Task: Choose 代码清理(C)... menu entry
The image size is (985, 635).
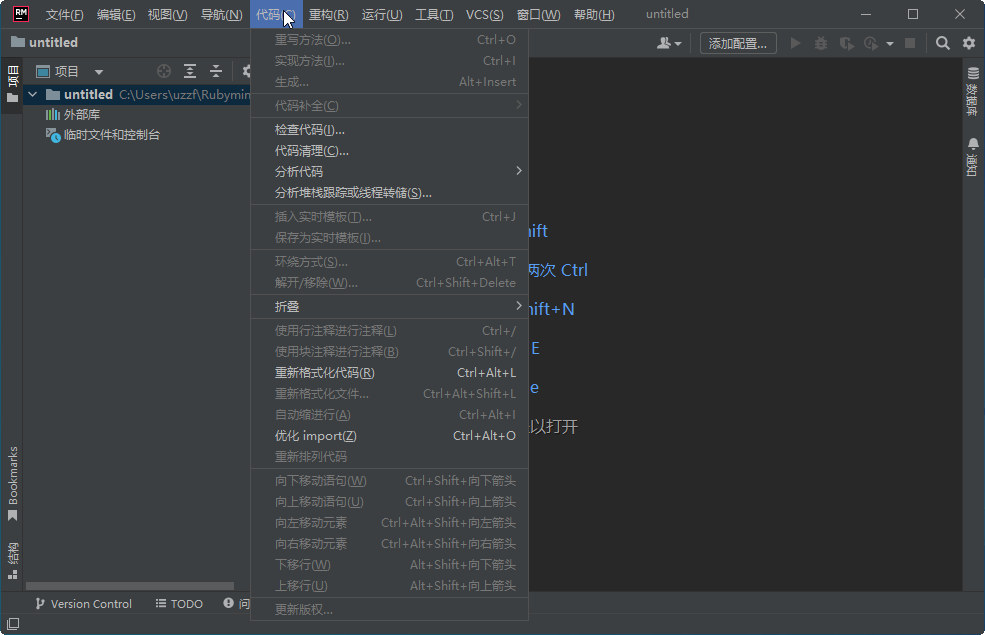Action: pos(389,151)
